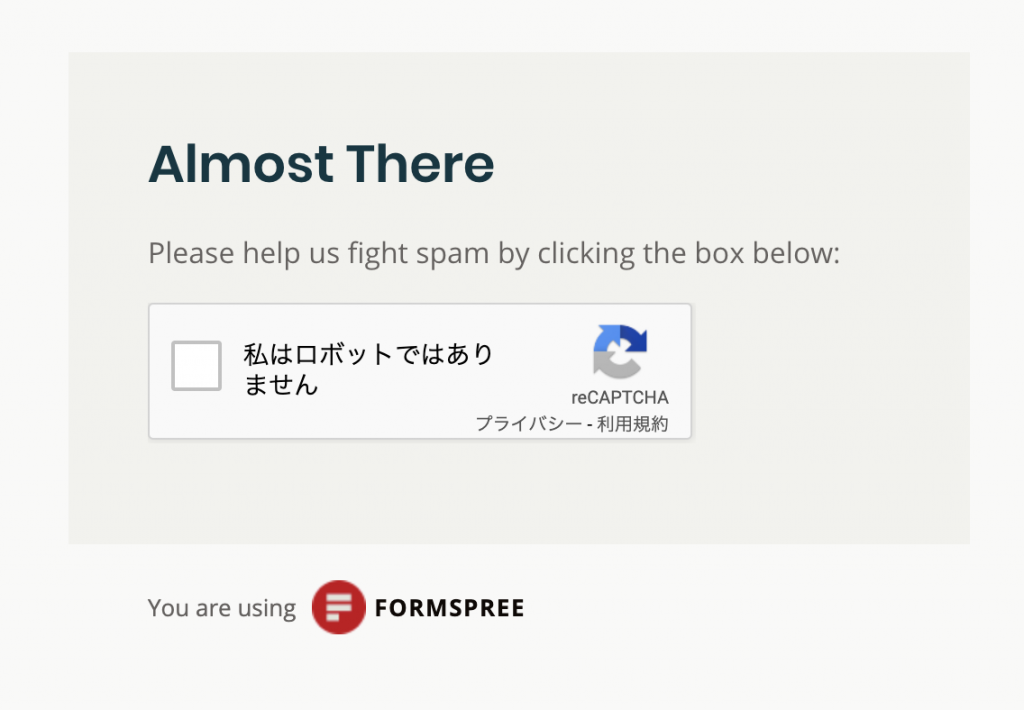Check the 私はロボットではありません checkbox
This screenshot has height=710, width=1024.
point(197,366)
